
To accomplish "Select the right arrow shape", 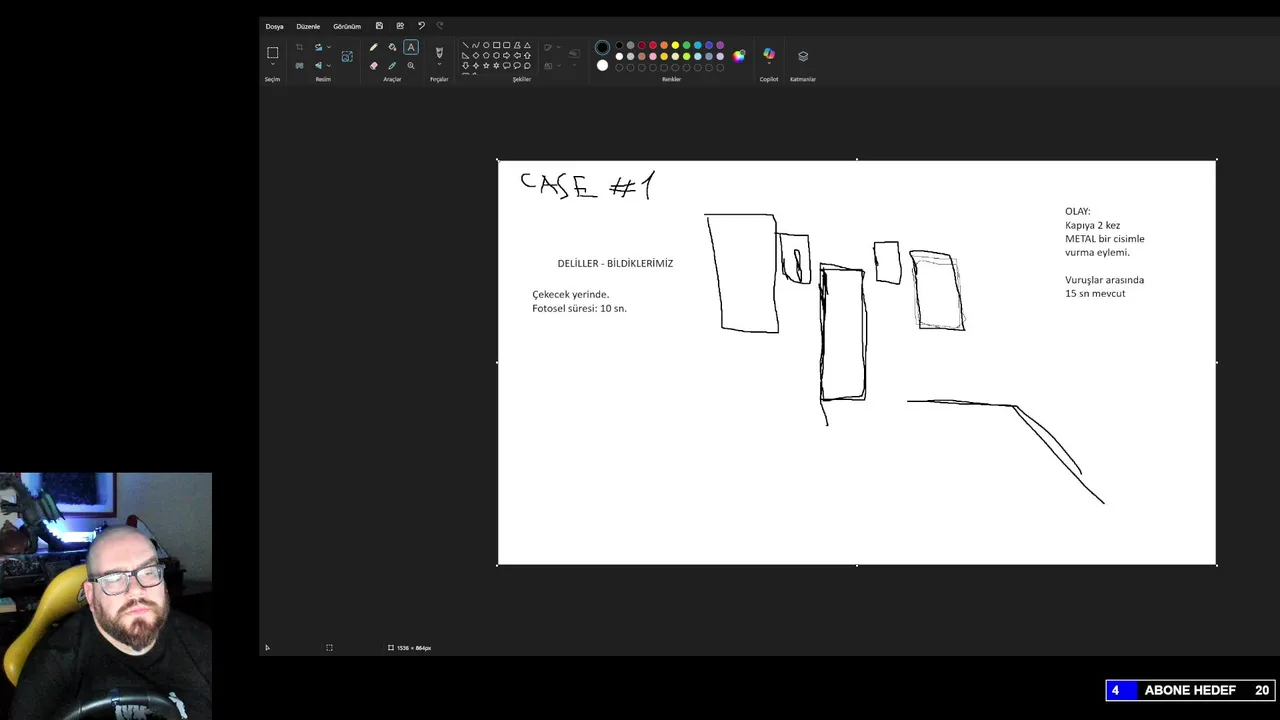I will pos(507,55).
